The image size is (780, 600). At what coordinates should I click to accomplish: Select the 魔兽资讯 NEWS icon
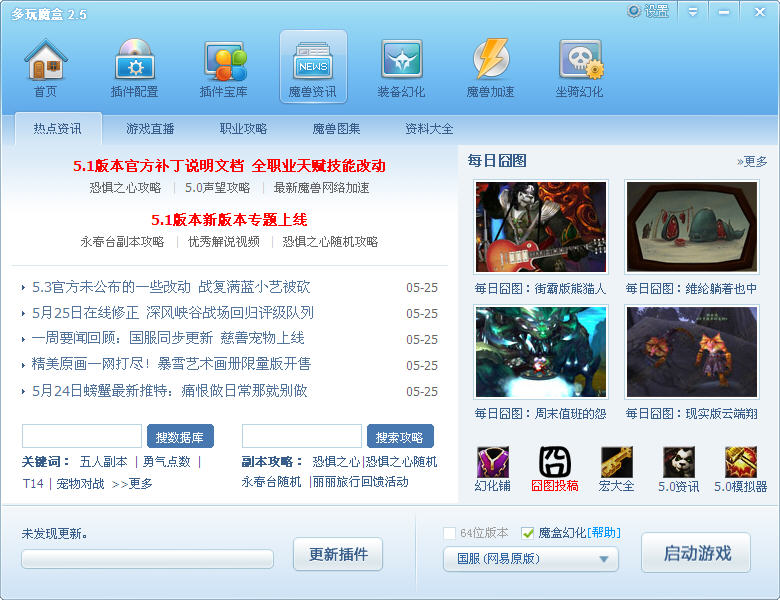[313, 67]
